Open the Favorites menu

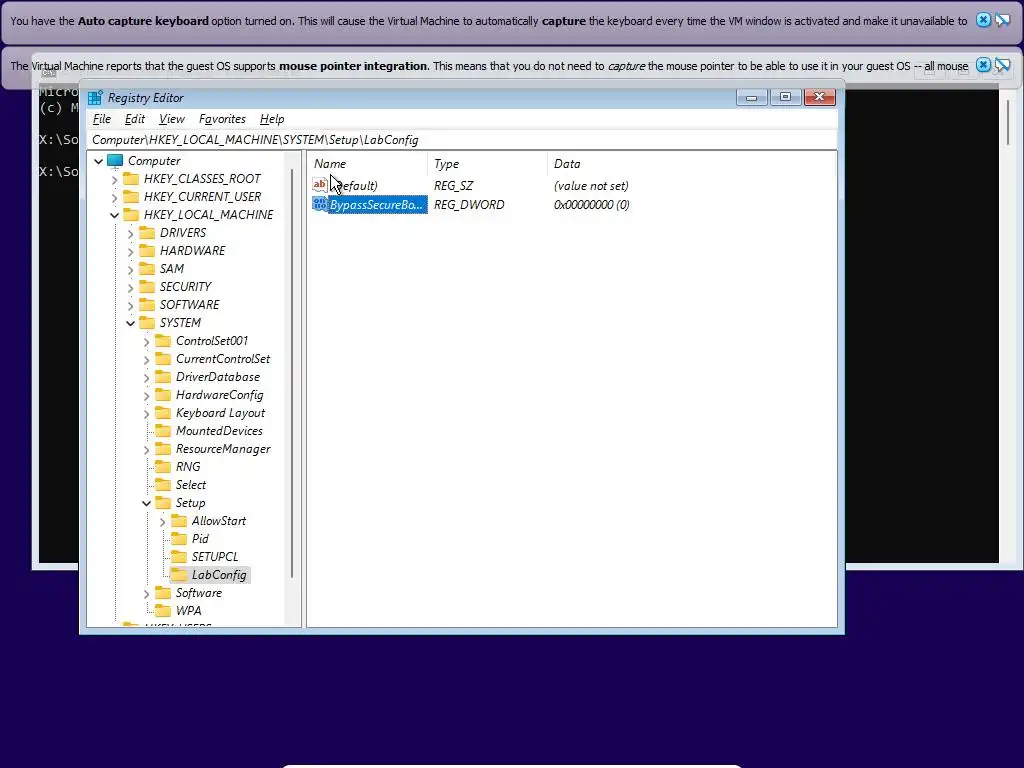222,119
